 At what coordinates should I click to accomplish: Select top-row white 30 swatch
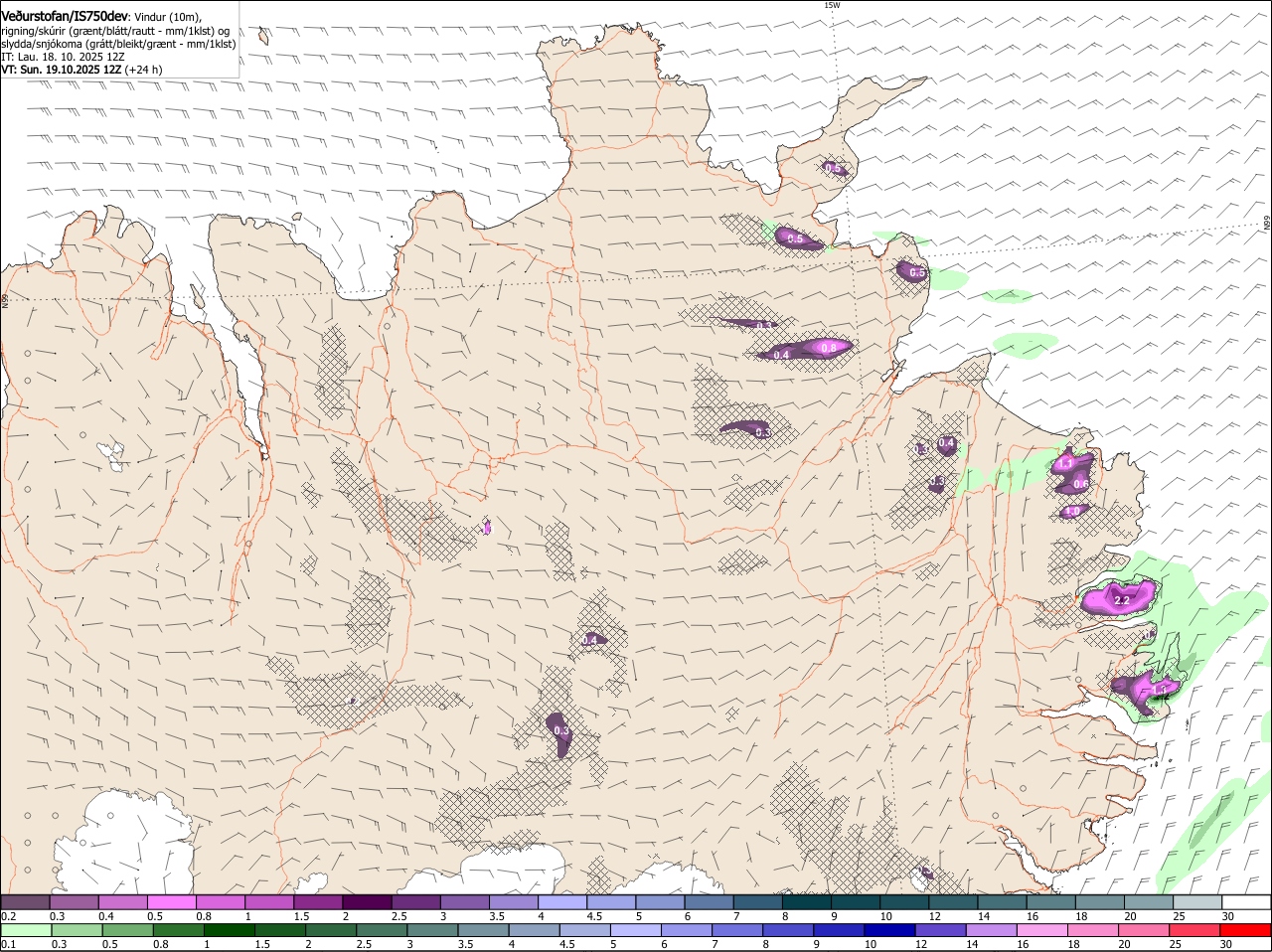pos(1246,902)
